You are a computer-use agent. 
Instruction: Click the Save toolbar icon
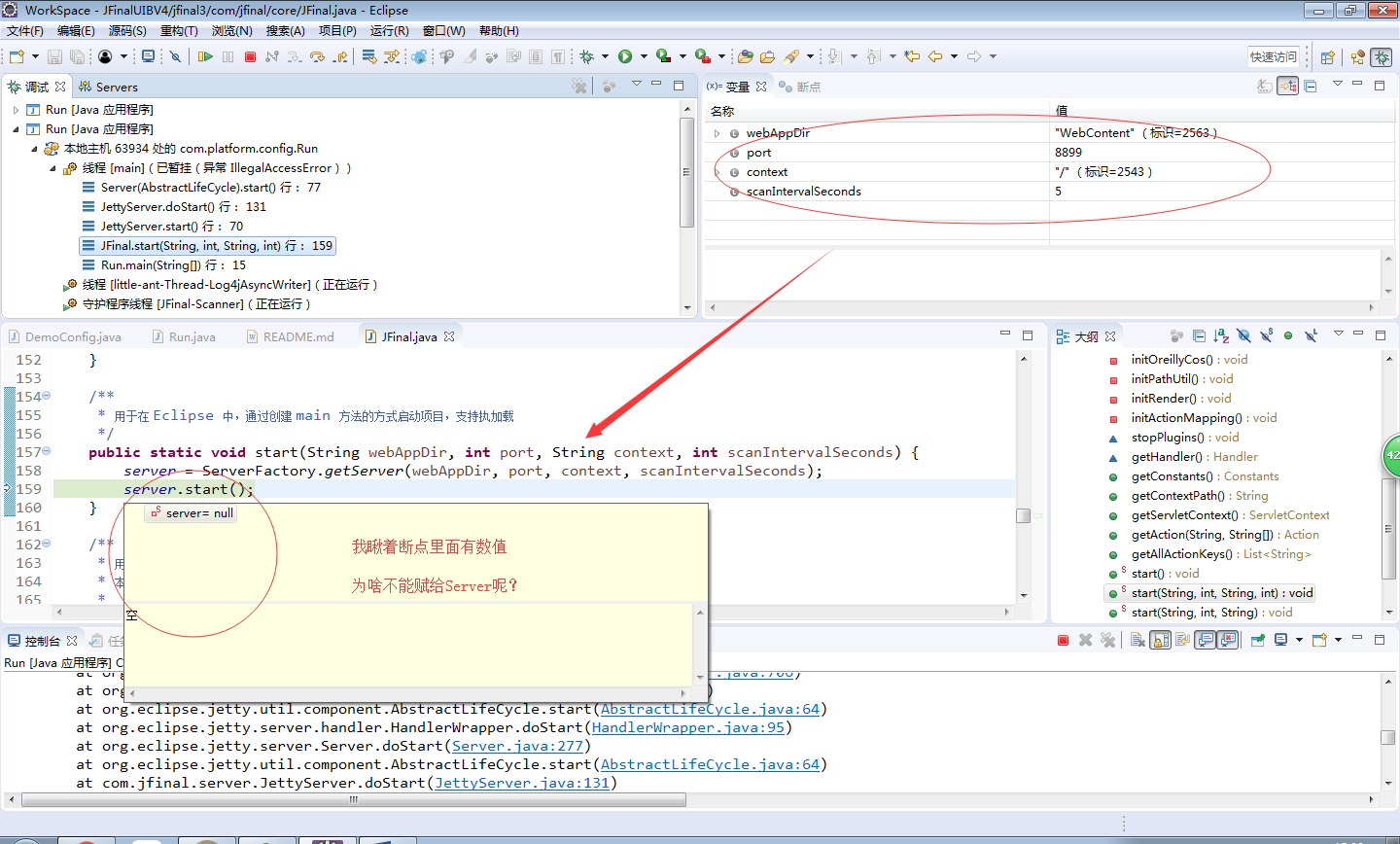[54, 56]
